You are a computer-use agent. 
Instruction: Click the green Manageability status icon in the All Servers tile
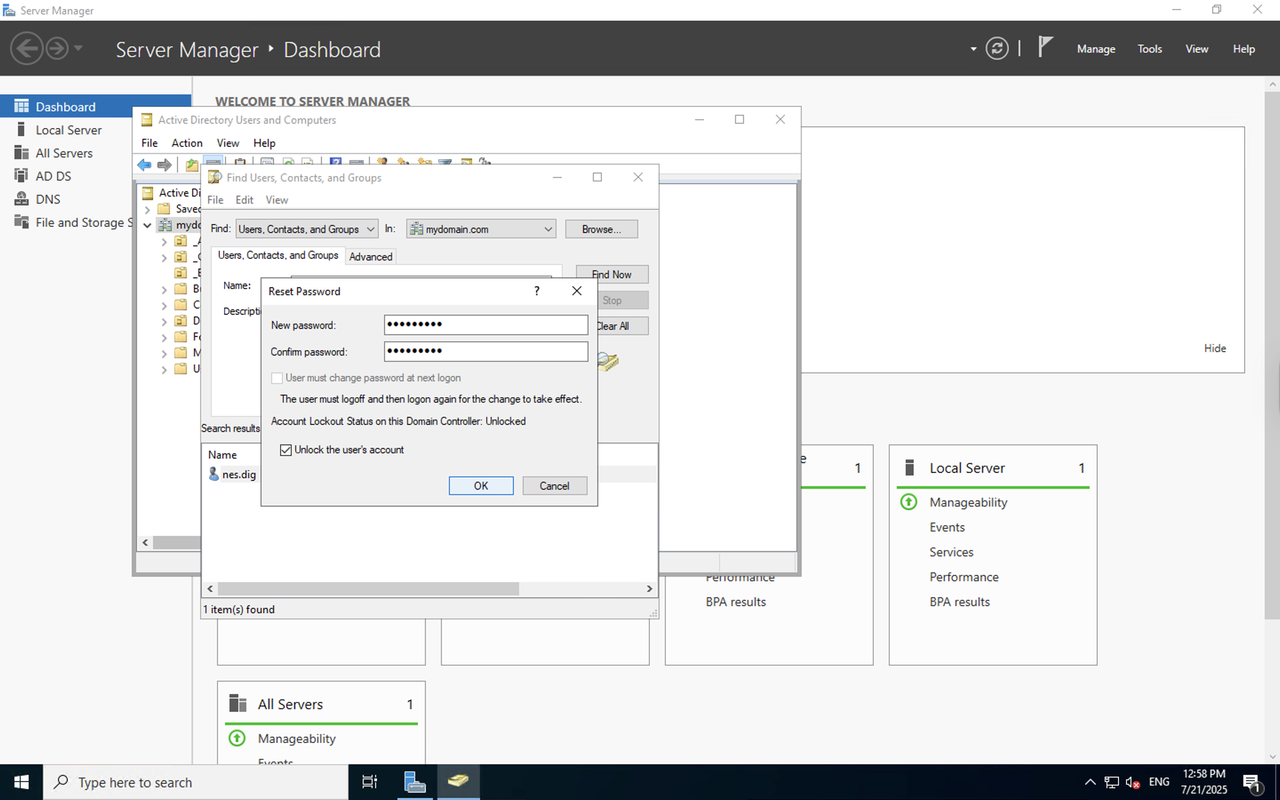236,738
